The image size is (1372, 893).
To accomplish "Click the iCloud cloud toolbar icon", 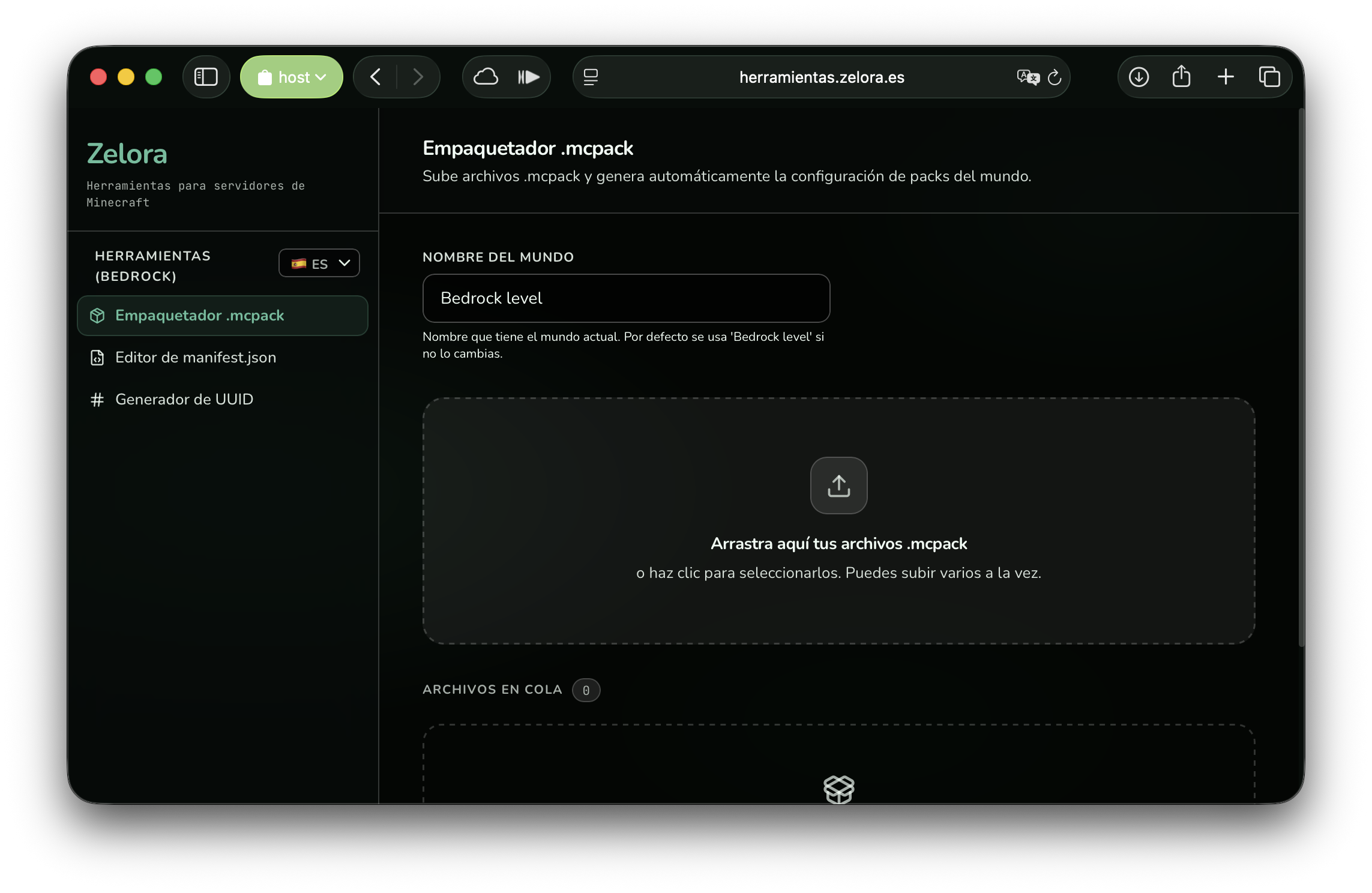I will [x=486, y=77].
